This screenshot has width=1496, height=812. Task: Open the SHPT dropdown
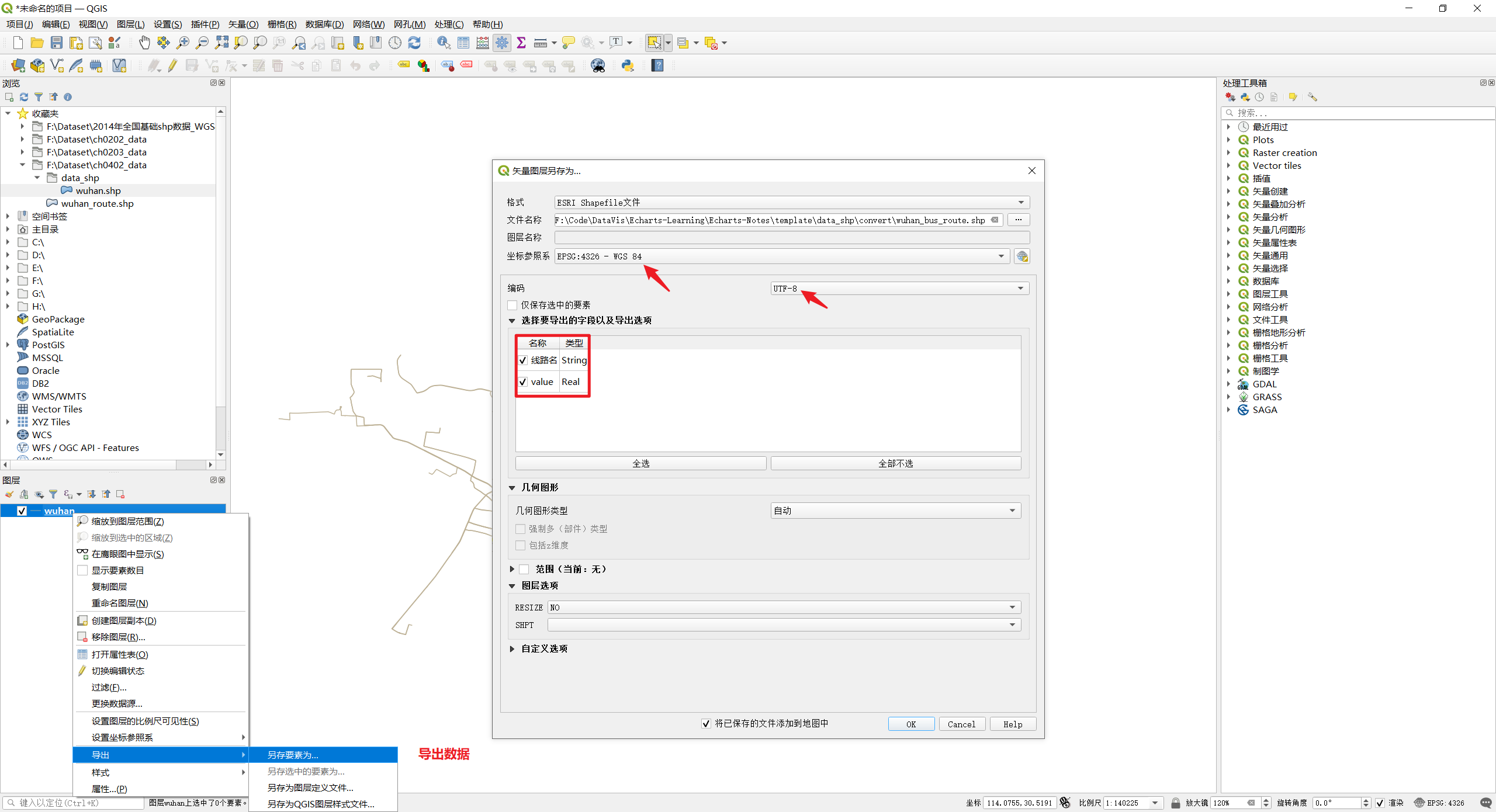click(784, 625)
